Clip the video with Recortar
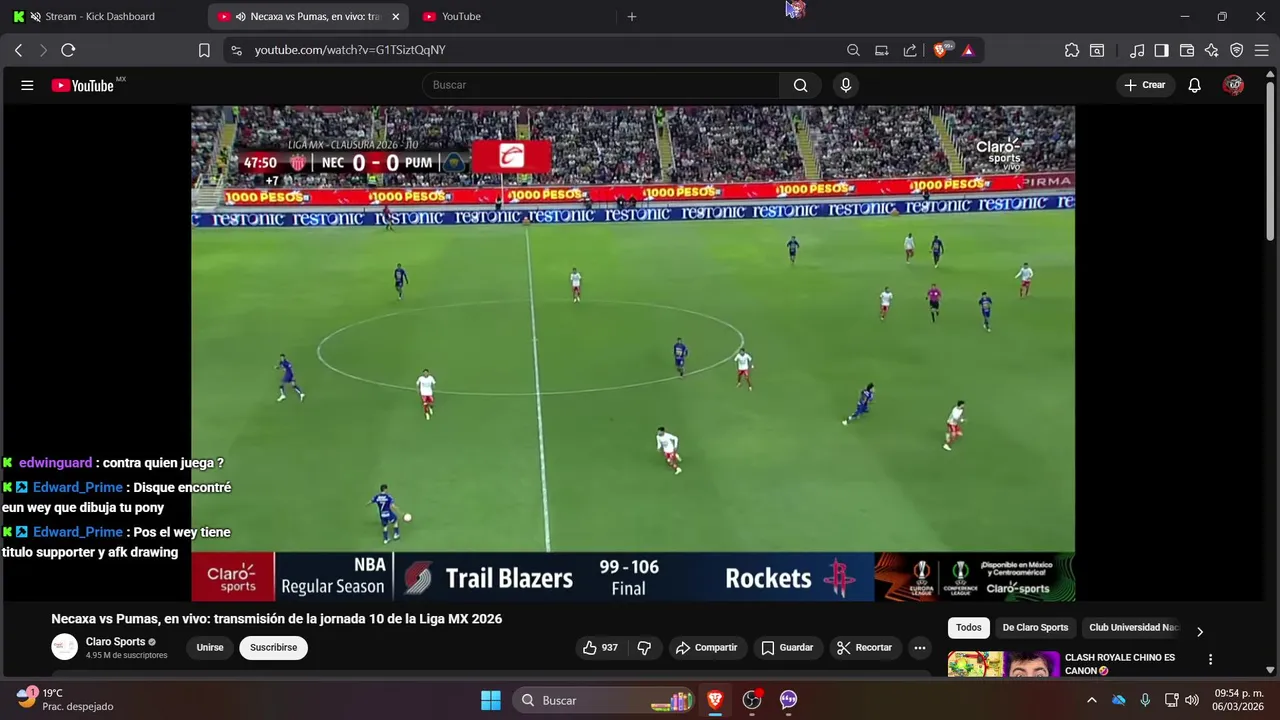 pyautogui.click(x=864, y=648)
